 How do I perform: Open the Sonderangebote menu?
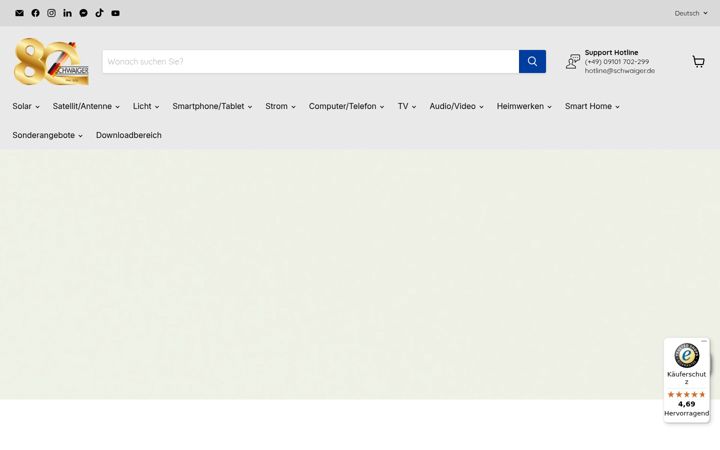pyautogui.click(x=48, y=135)
